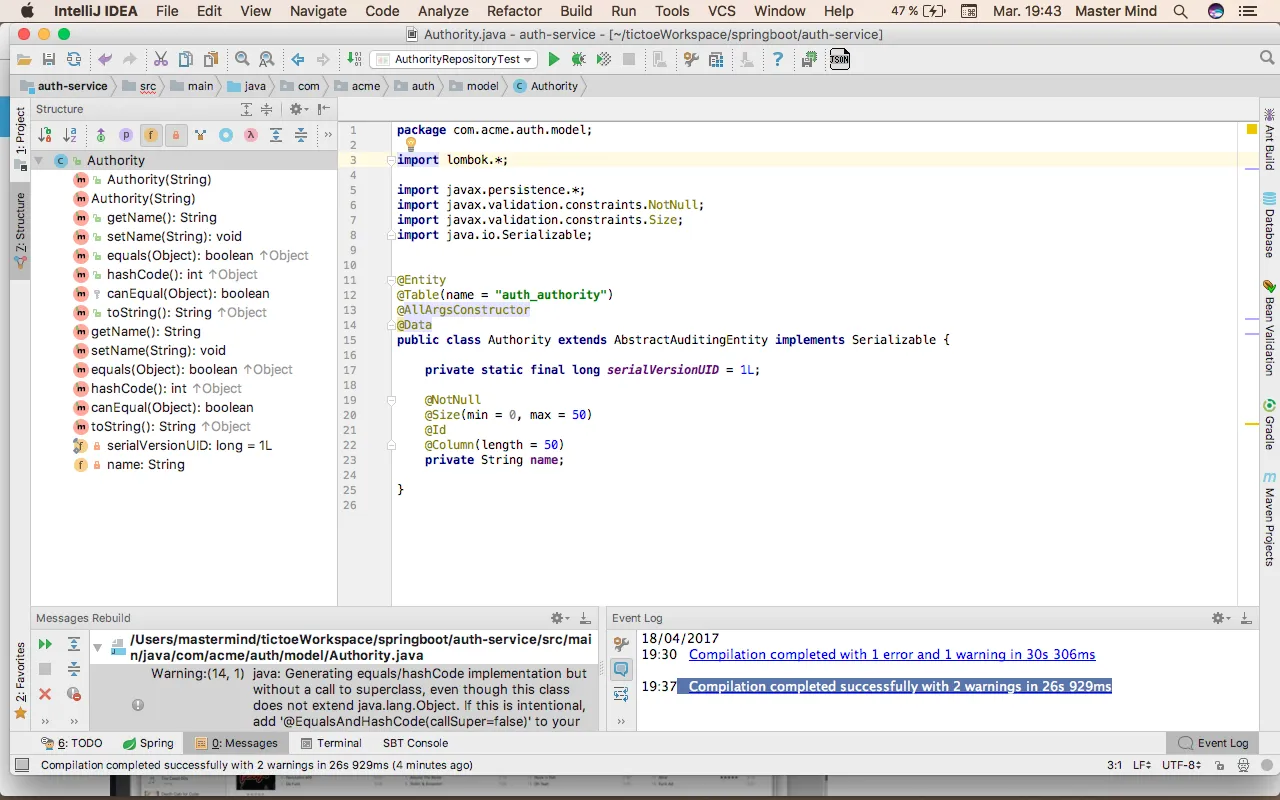
Task: Open the JSON plugin toolbar icon
Action: (x=839, y=60)
